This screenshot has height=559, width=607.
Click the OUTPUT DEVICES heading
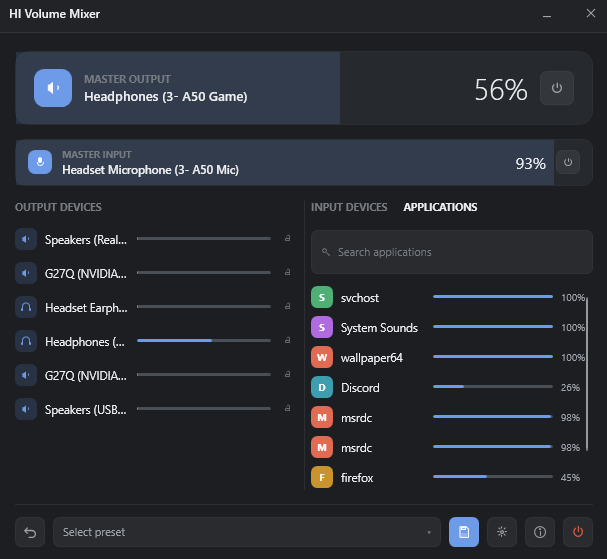pos(58,207)
